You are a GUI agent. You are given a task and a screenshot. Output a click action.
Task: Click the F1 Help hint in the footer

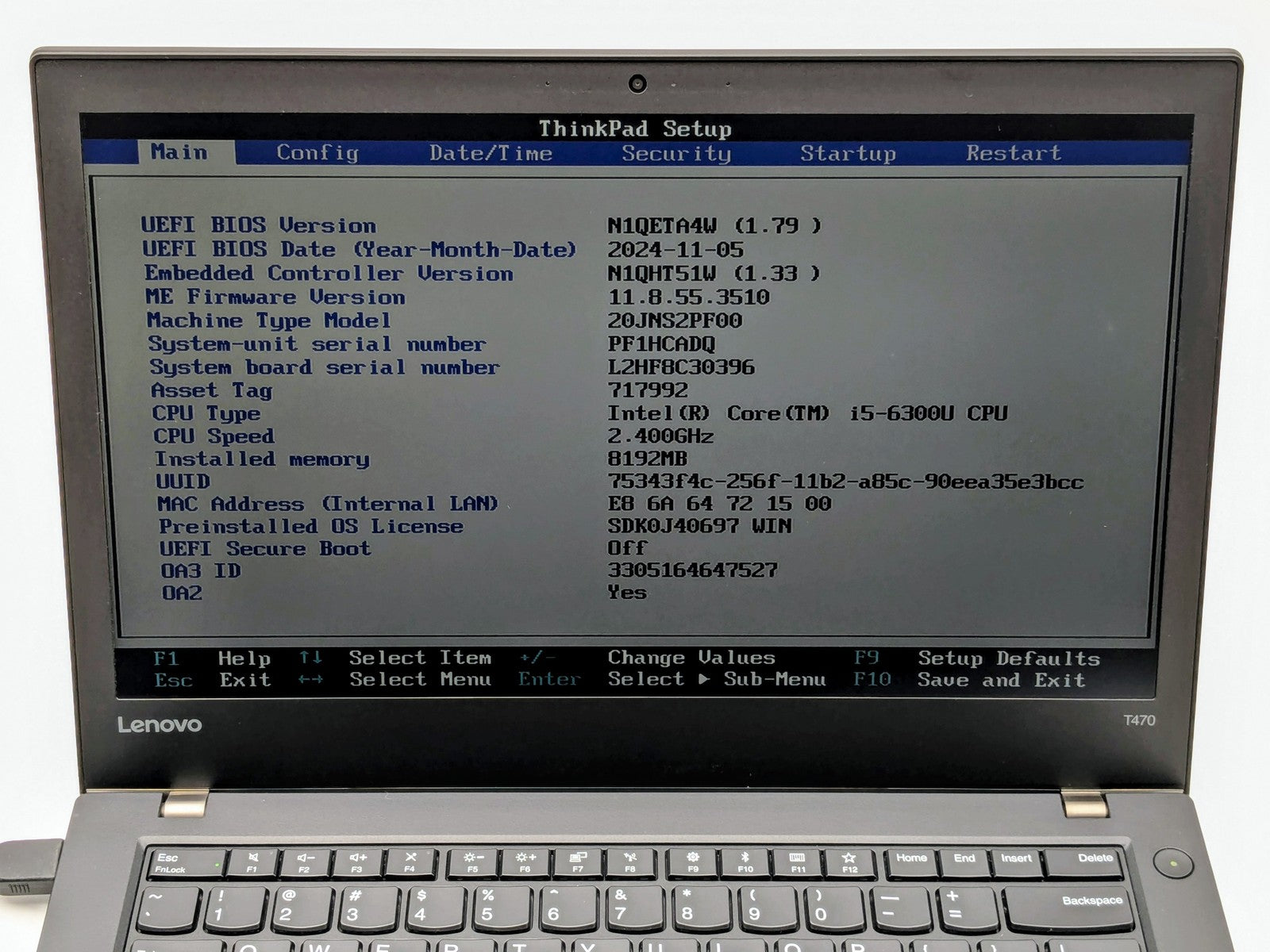pyautogui.click(x=212, y=658)
